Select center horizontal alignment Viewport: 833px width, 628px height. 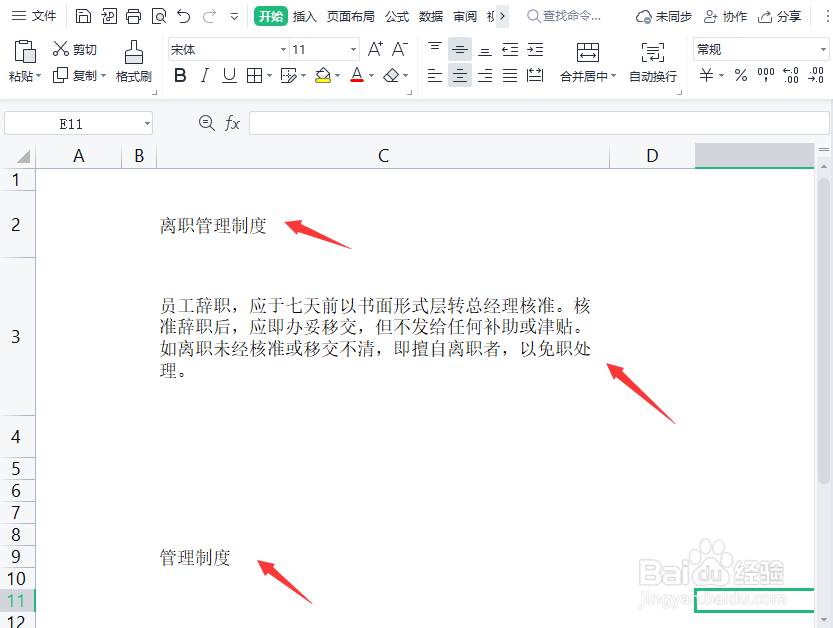pyautogui.click(x=458, y=75)
